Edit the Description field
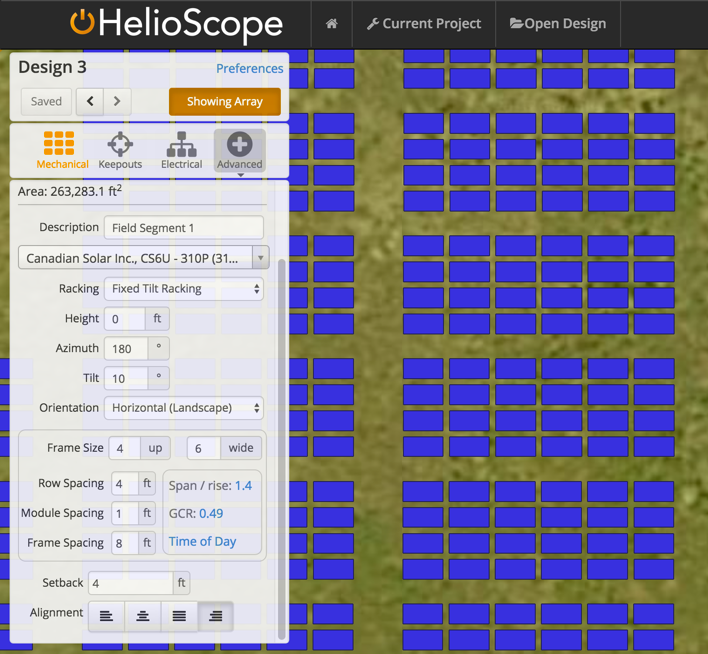 pos(184,228)
